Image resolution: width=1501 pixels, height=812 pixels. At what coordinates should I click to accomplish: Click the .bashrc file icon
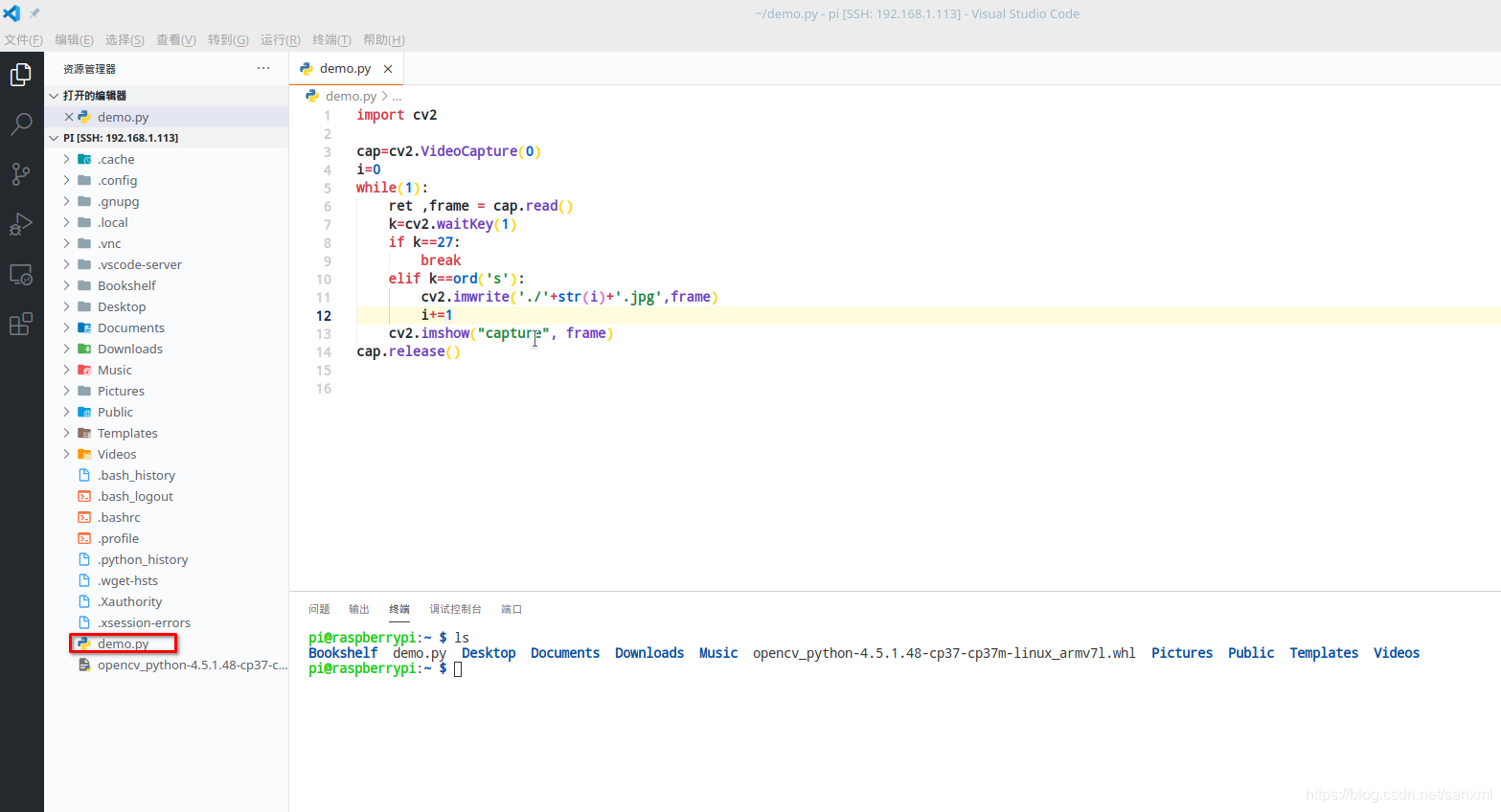click(84, 517)
